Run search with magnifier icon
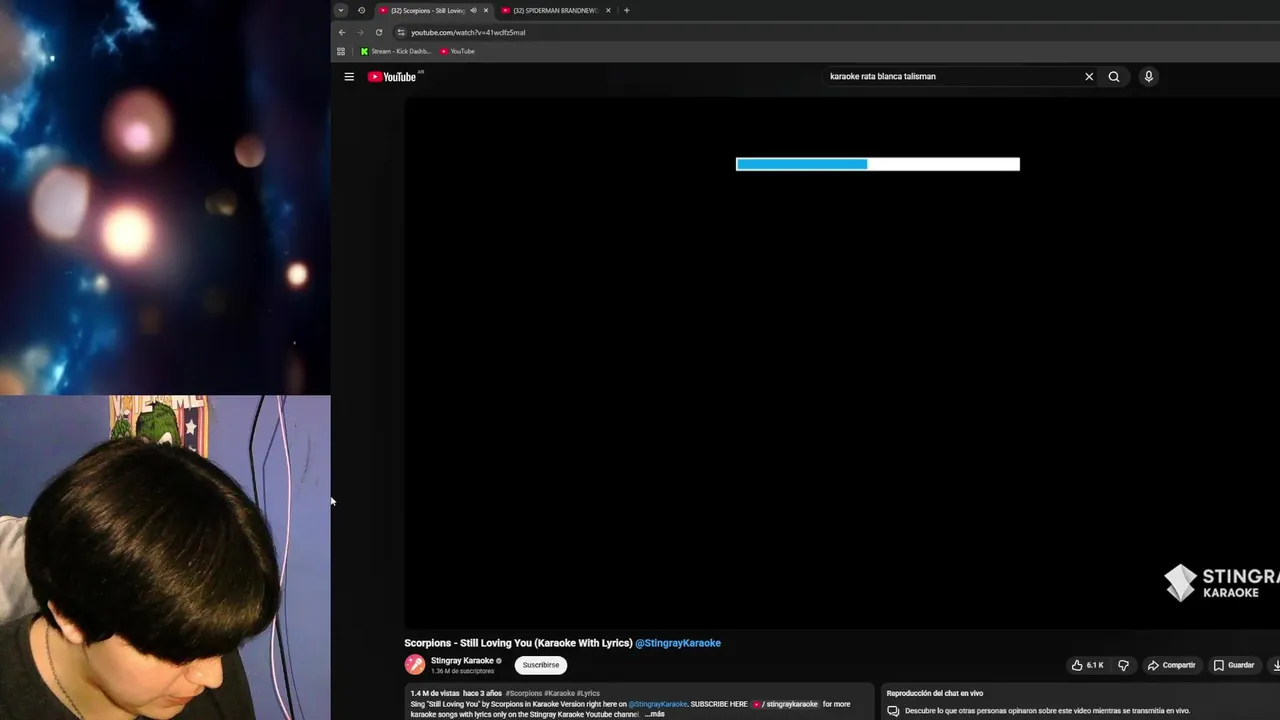This screenshot has width=1280, height=720. 1114,77
